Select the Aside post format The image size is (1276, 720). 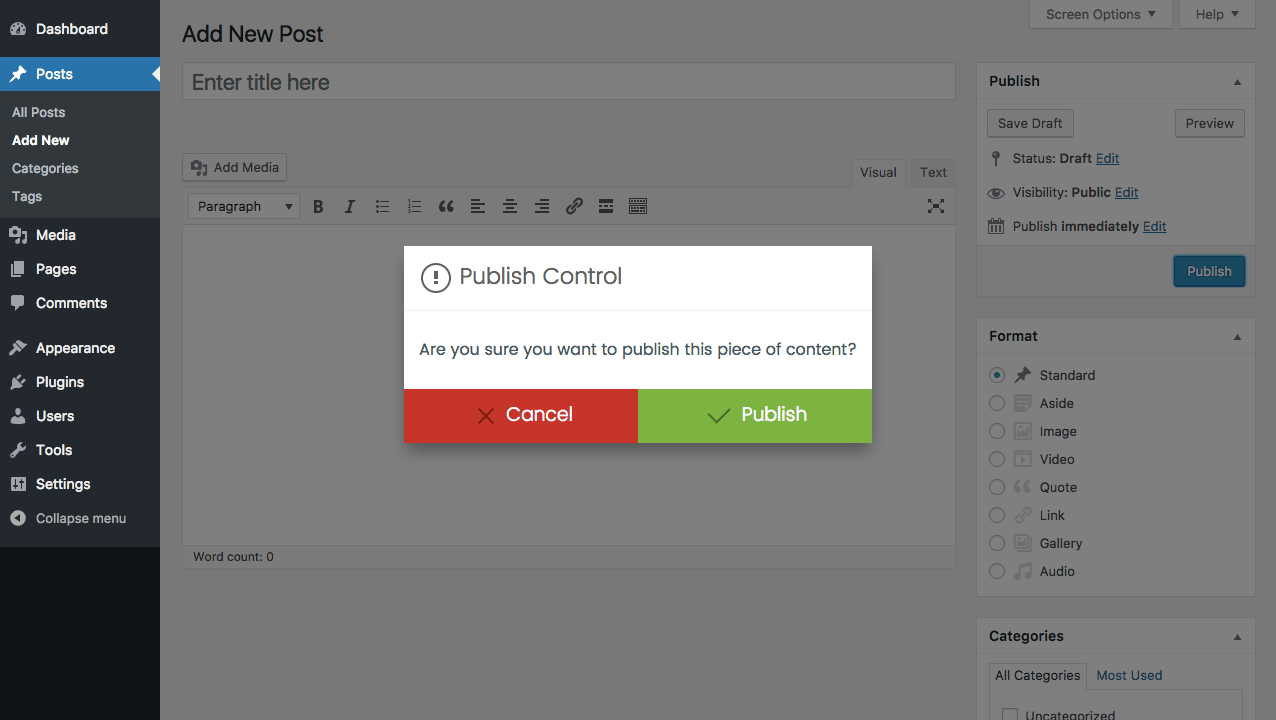997,403
